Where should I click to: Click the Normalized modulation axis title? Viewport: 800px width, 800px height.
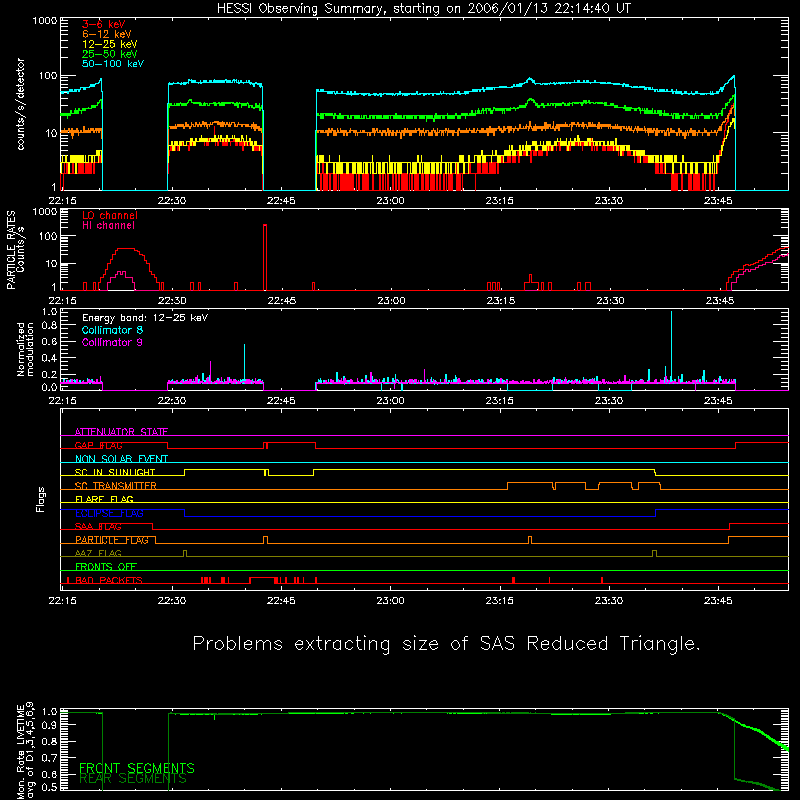point(25,349)
